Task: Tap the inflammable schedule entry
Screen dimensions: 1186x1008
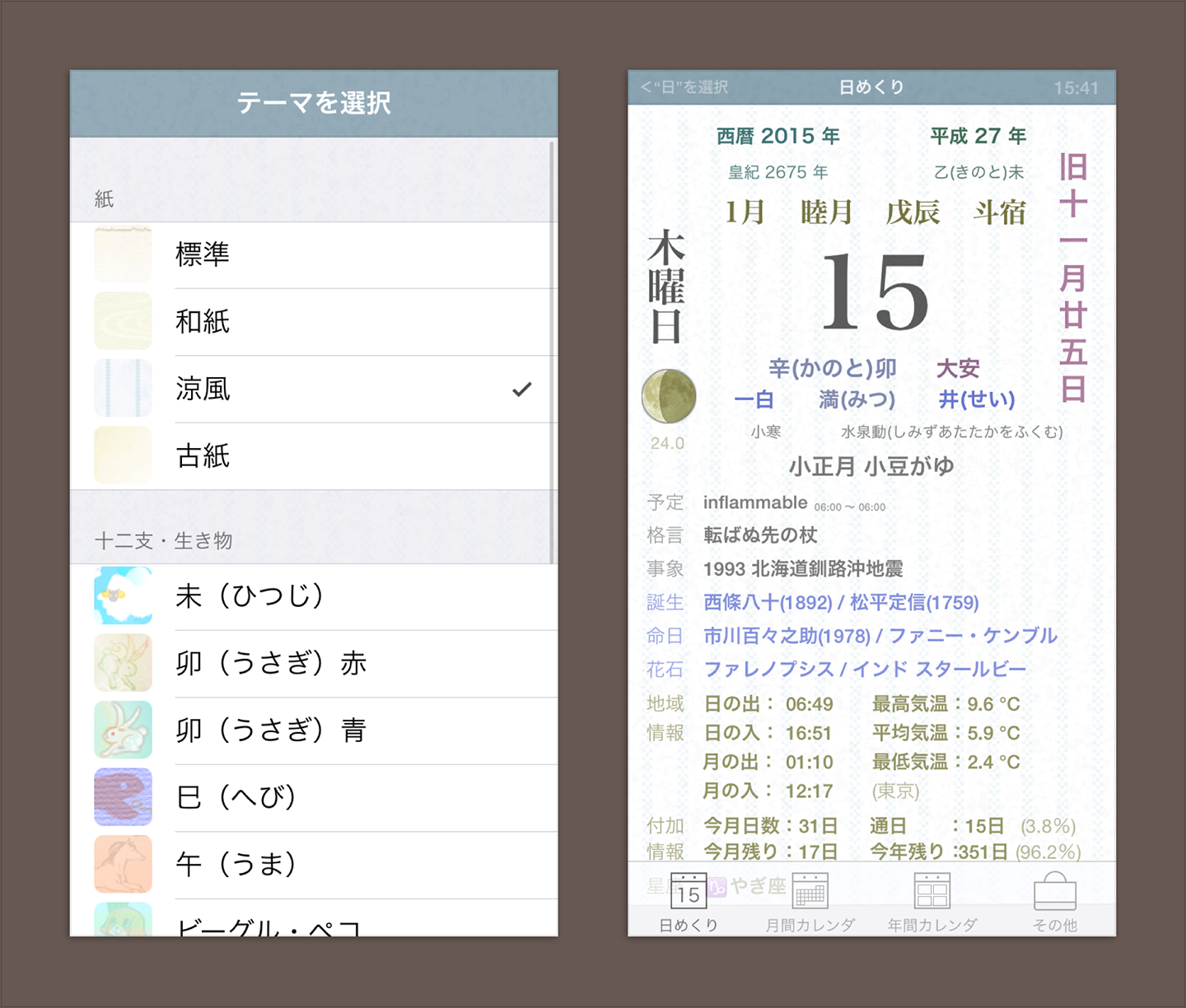Action: pyautogui.click(x=755, y=502)
